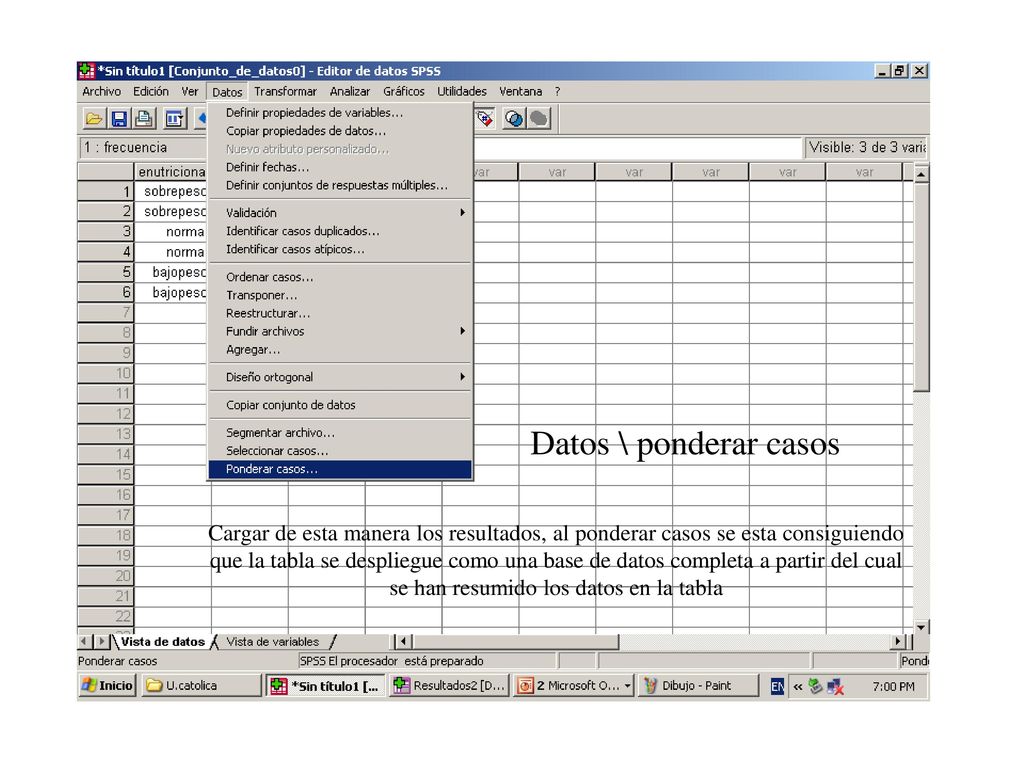Screen dimensions: 1024x768
Task: Open the Ver menu
Action: tap(189, 91)
